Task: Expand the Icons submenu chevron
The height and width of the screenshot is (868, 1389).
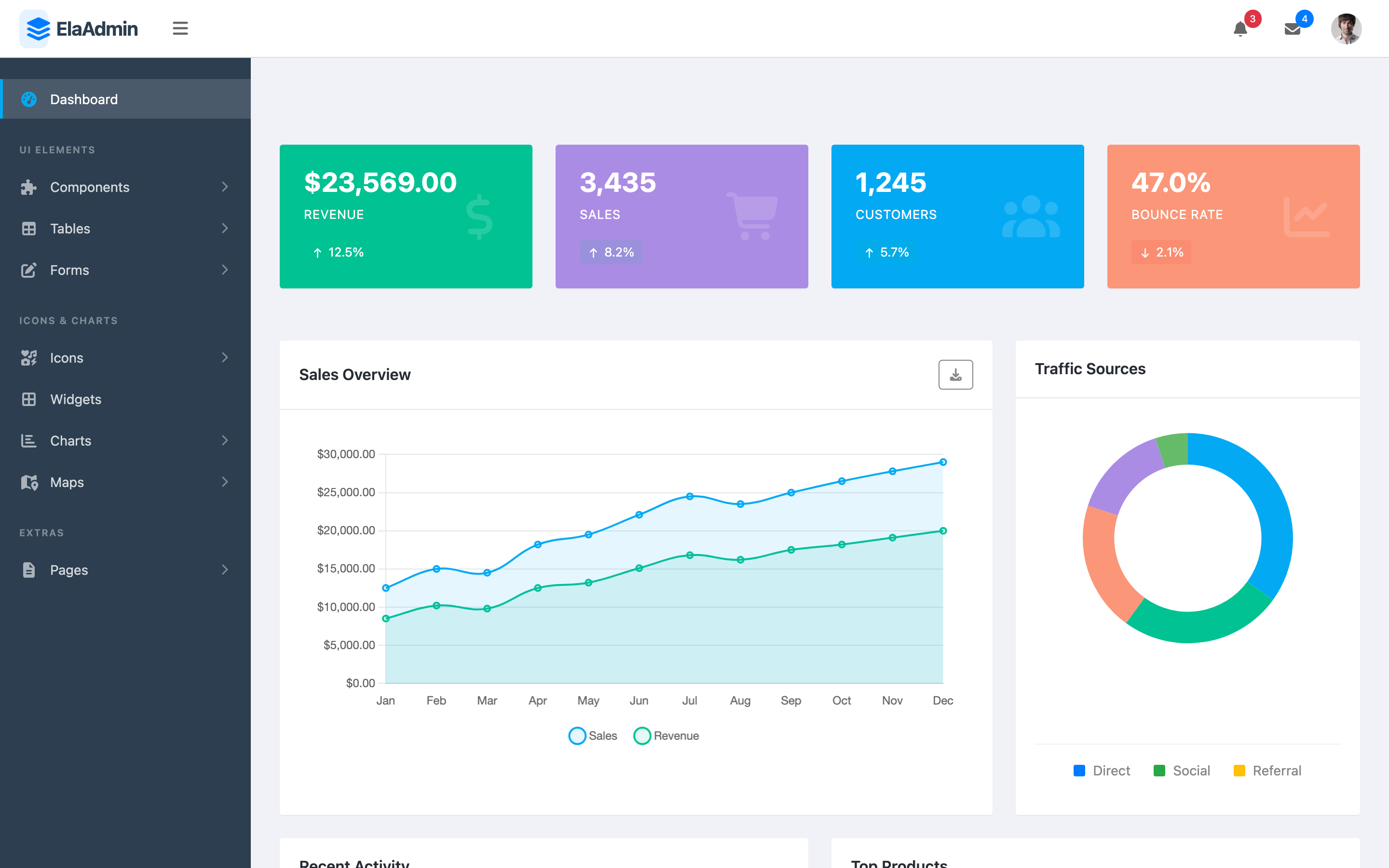Action: coord(225,357)
